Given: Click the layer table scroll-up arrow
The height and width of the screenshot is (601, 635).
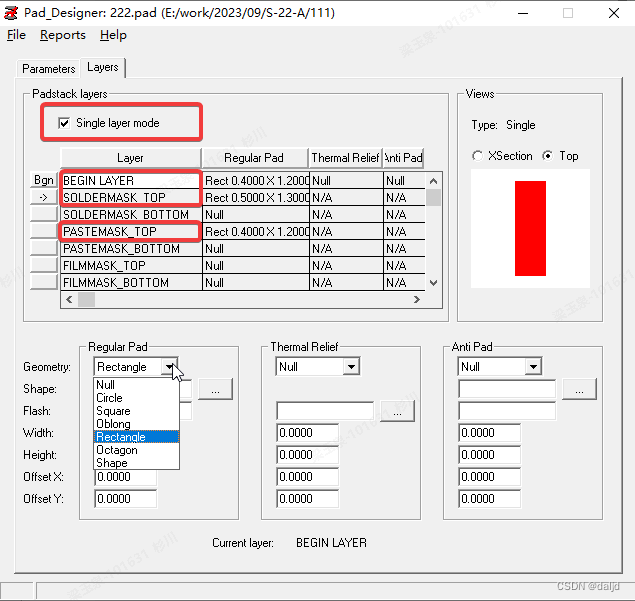Looking at the screenshot, I should [434, 181].
